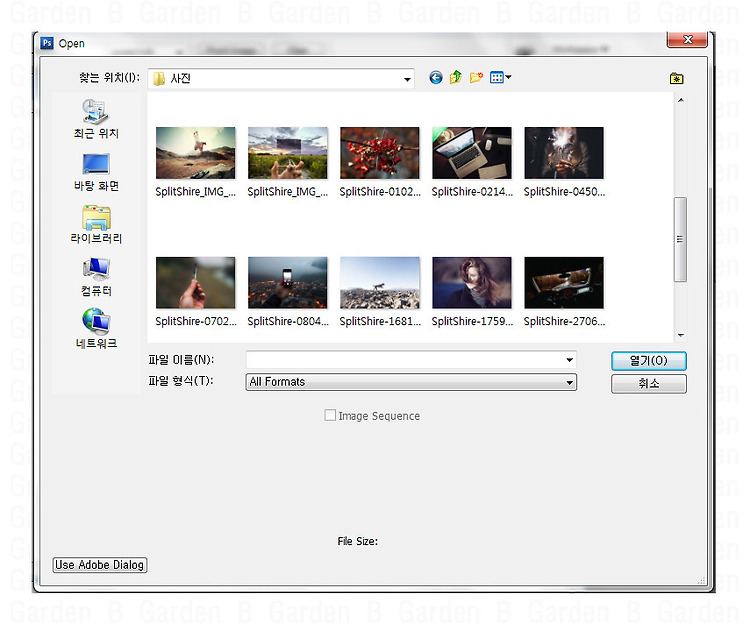Open the View menu icon
Viewport: 750px width, 624px height.
(x=500, y=77)
